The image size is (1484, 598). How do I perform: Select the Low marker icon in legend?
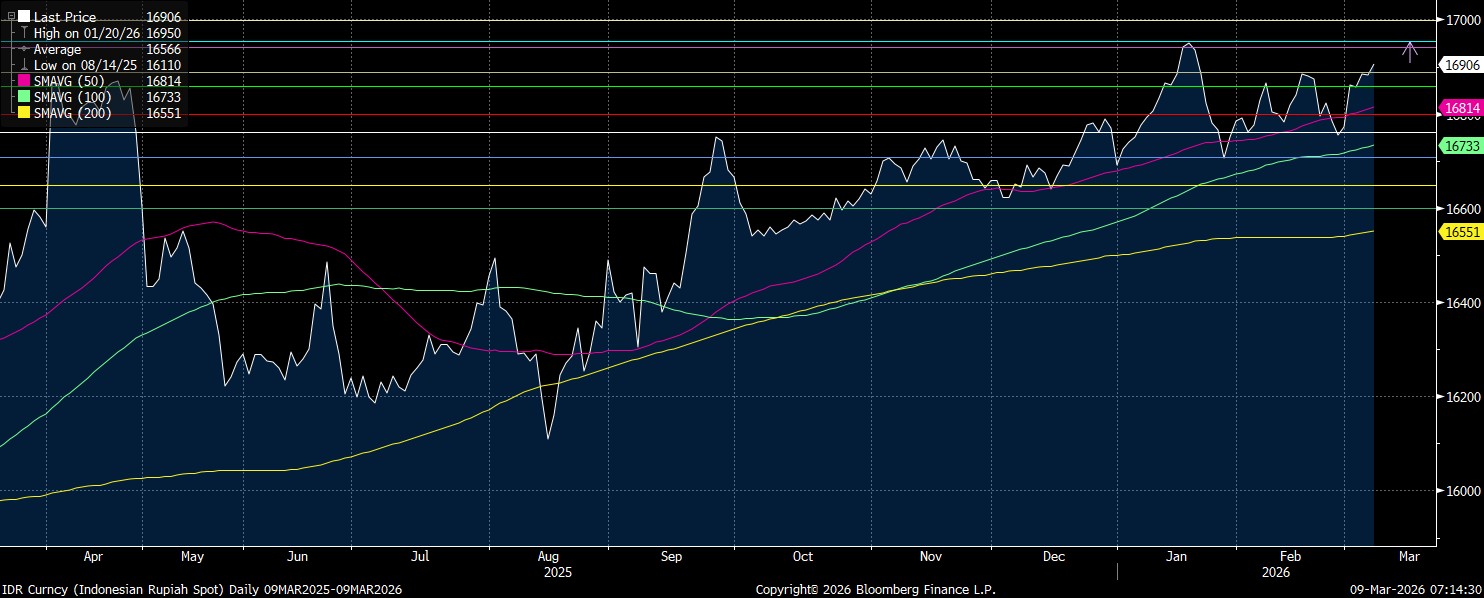click(x=24, y=65)
